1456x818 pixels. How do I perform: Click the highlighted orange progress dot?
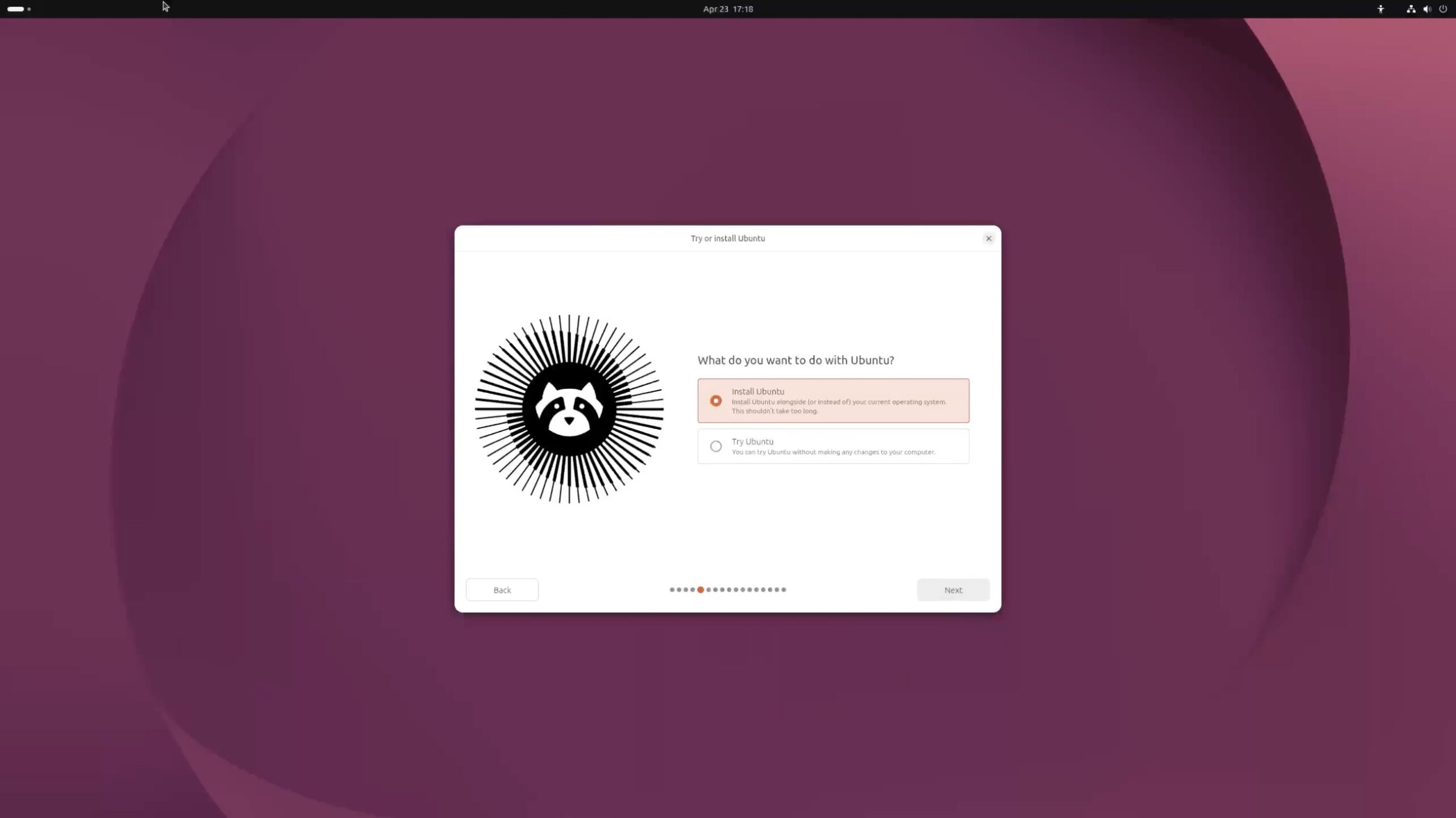(x=701, y=589)
